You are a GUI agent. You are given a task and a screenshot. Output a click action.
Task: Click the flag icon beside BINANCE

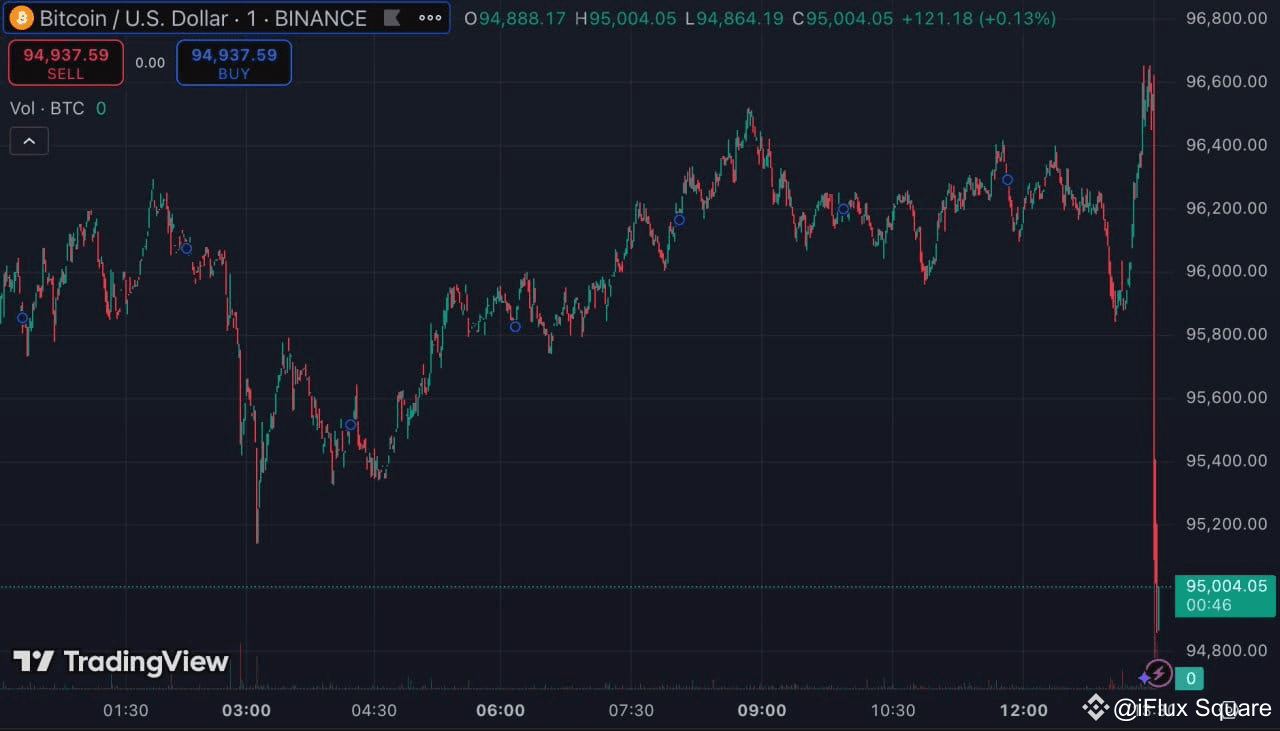(x=392, y=18)
